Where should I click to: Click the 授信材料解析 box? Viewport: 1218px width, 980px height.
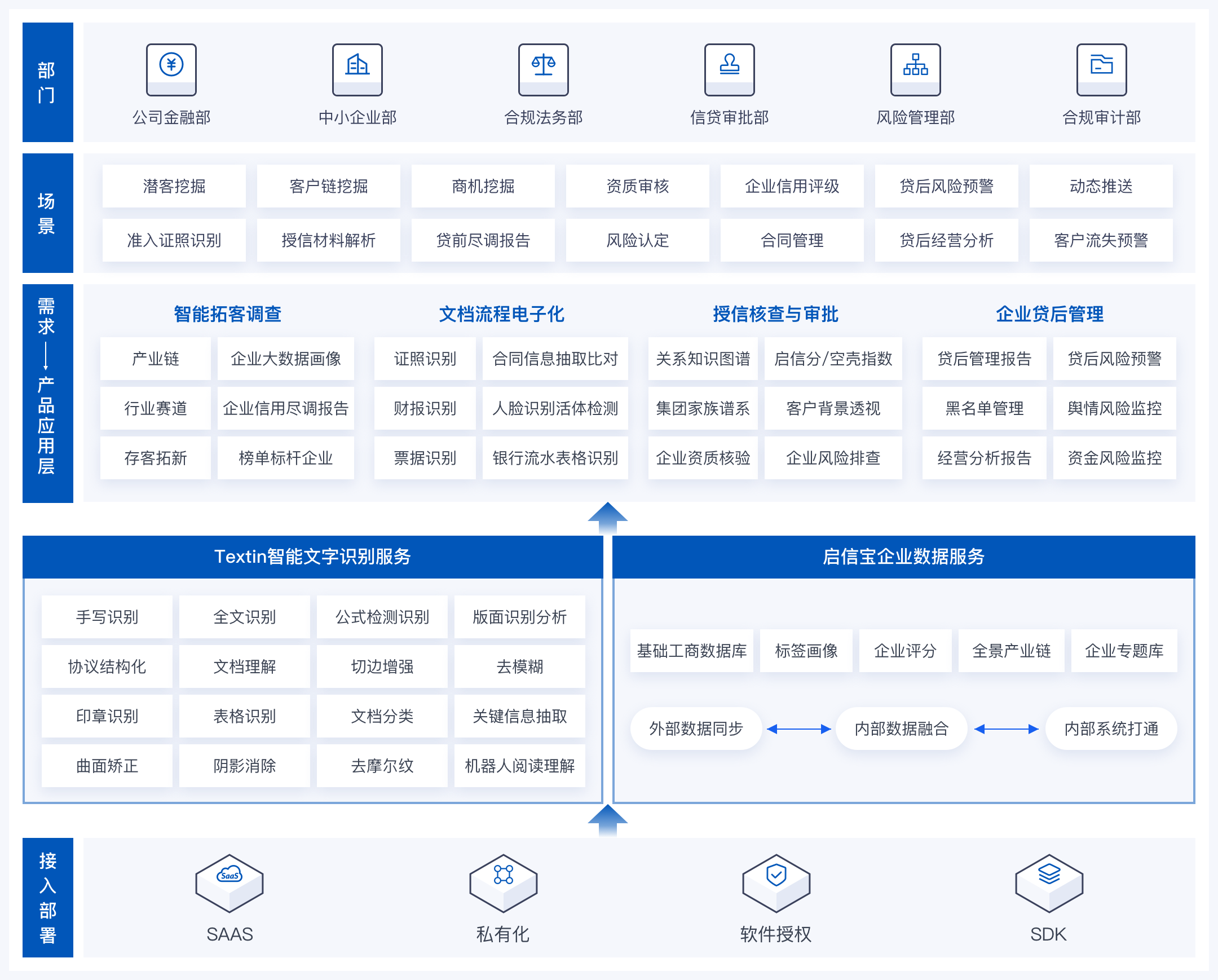(328, 240)
